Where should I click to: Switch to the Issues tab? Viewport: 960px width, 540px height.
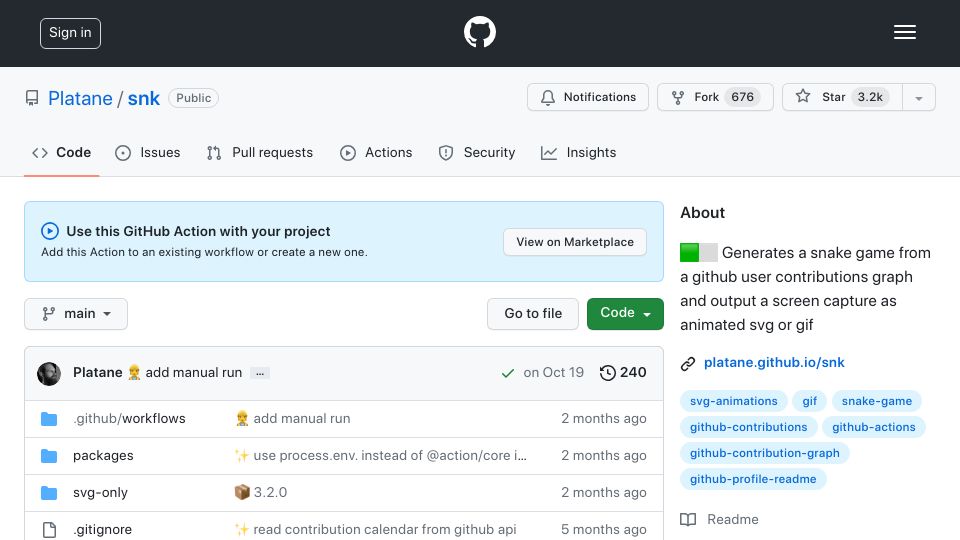coord(148,152)
